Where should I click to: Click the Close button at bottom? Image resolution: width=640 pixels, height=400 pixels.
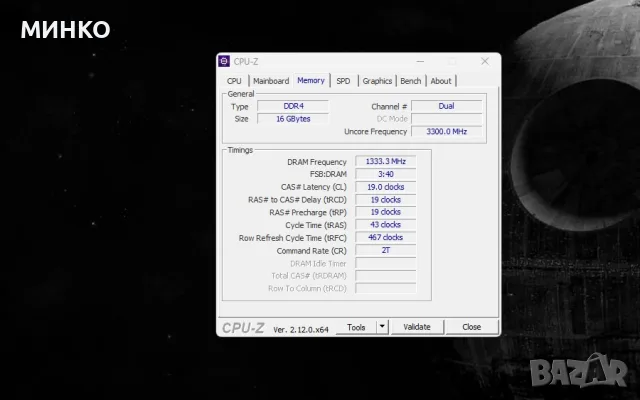tap(471, 327)
